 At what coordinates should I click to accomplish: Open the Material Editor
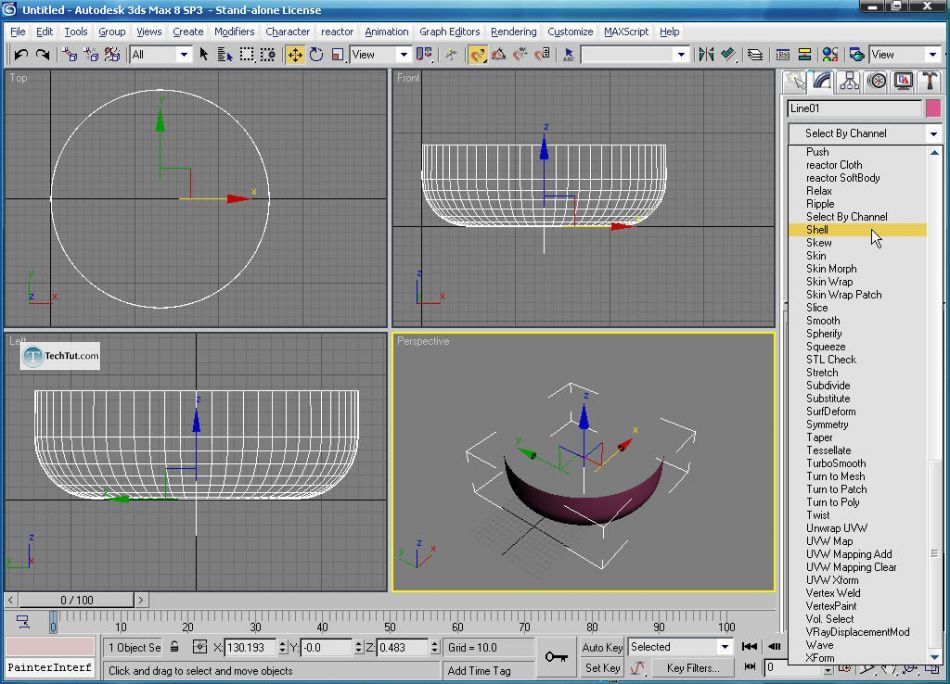pyautogui.click(x=830, y=55)
